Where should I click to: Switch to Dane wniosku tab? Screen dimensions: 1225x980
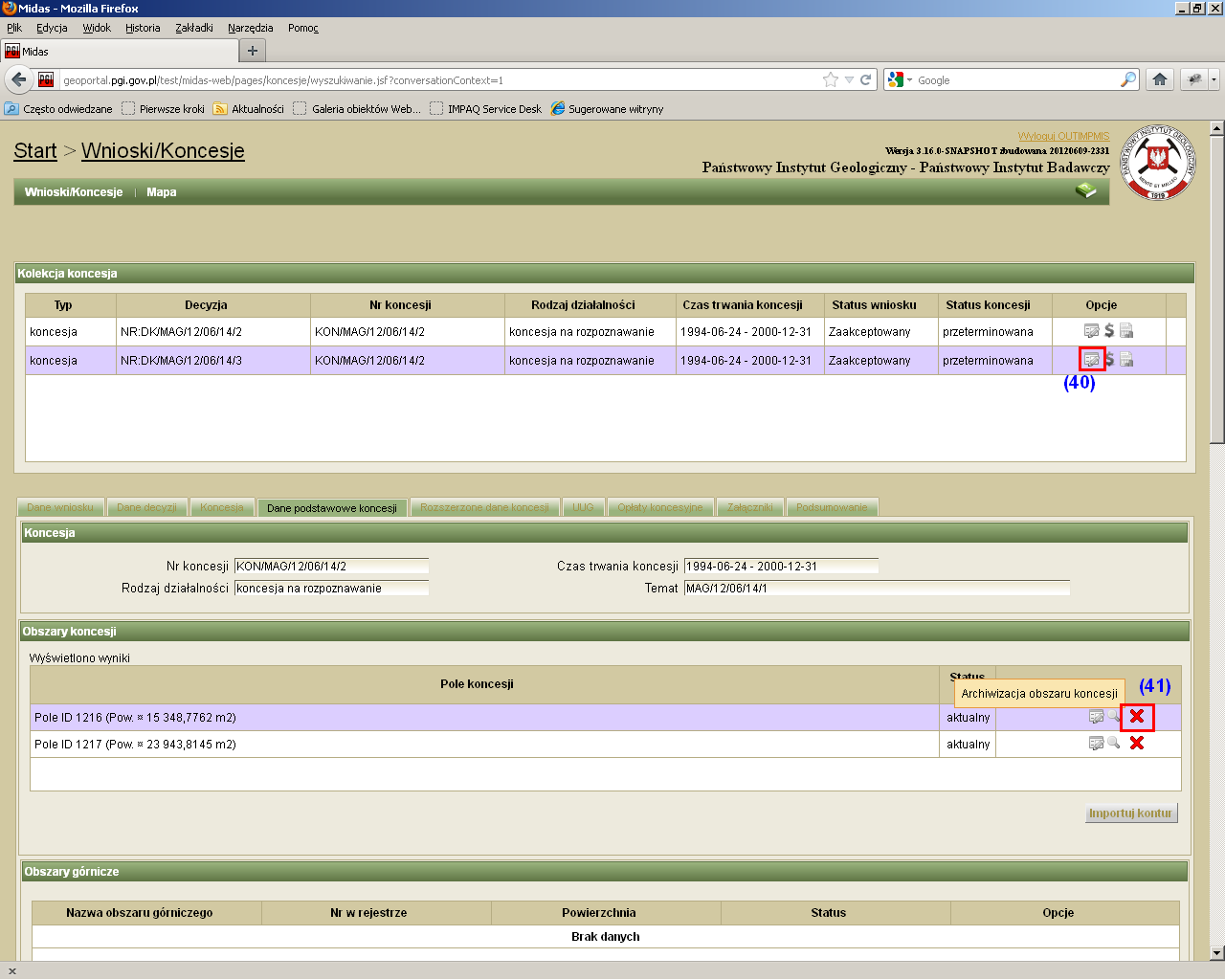coord(60,507)
